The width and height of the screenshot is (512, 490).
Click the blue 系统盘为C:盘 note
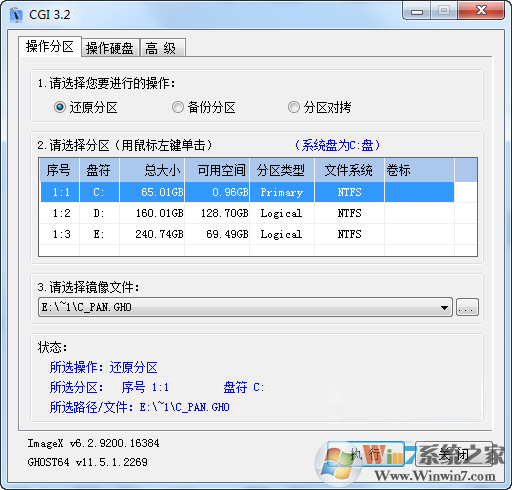pyautogui.click(x=337, y=145)
